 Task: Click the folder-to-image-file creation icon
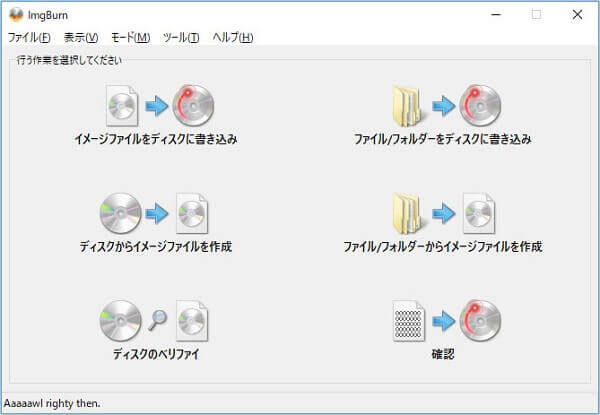coord(442,211)
